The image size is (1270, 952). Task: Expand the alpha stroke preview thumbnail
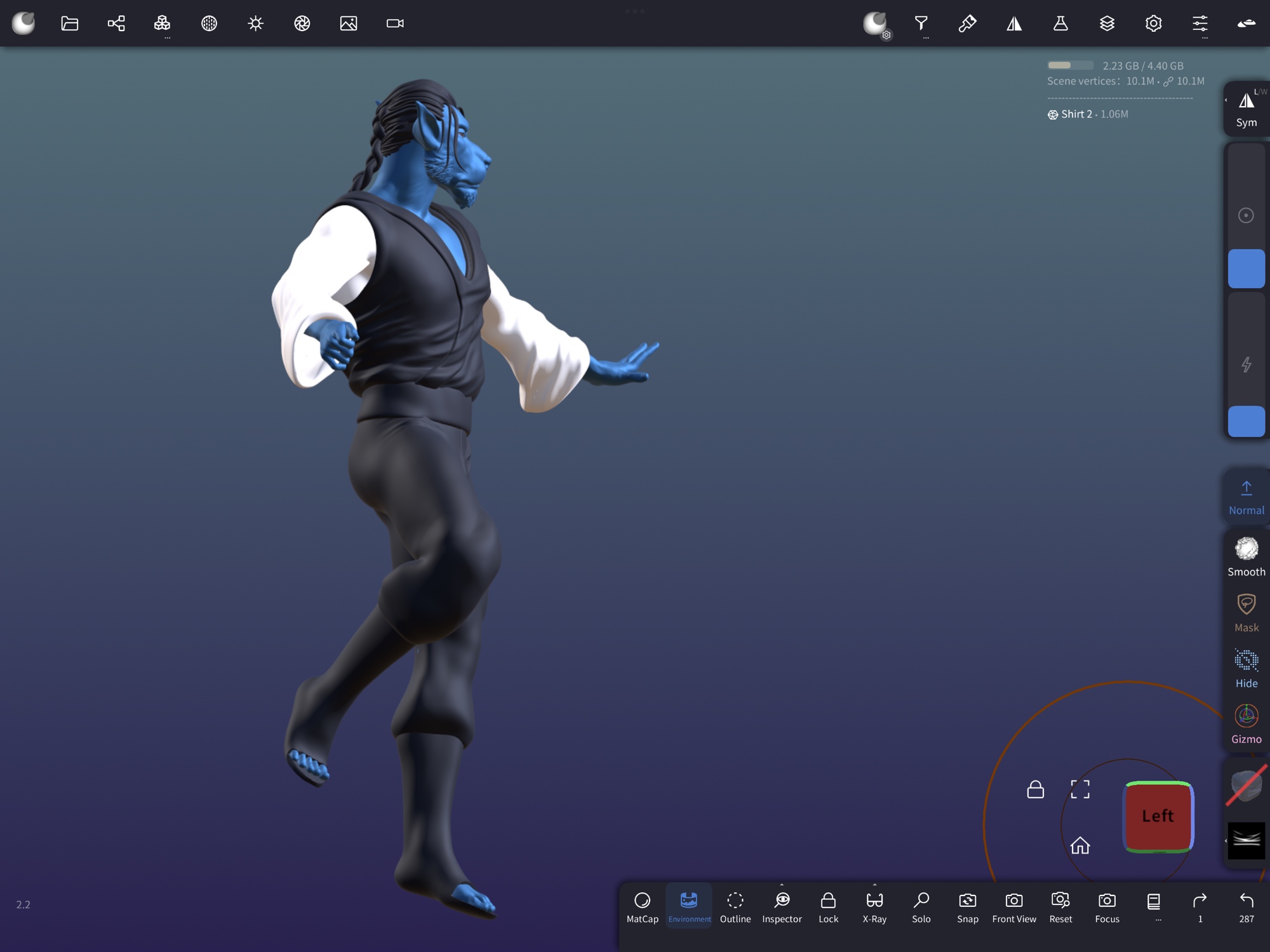[x=1246, y=840]
